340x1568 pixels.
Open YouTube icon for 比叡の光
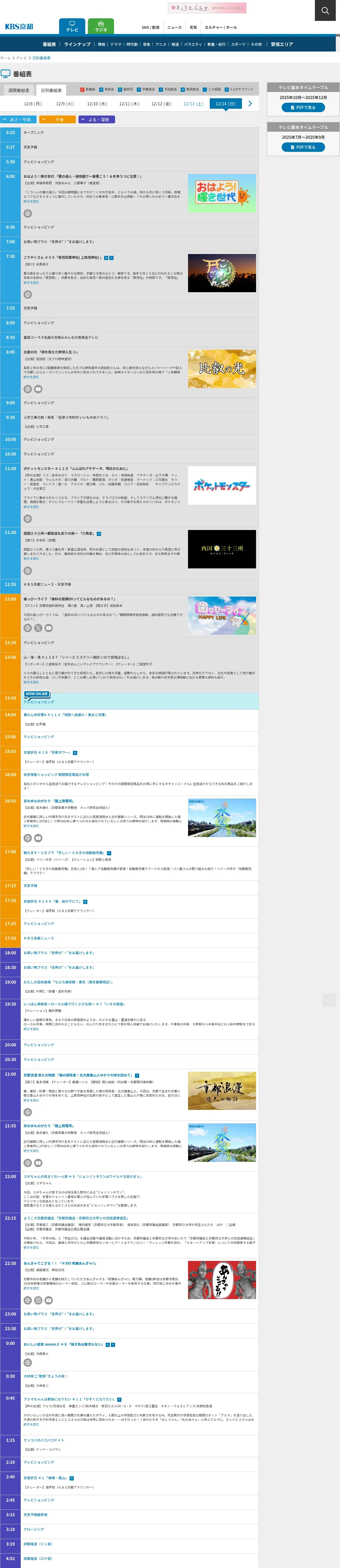click(38, 389)
